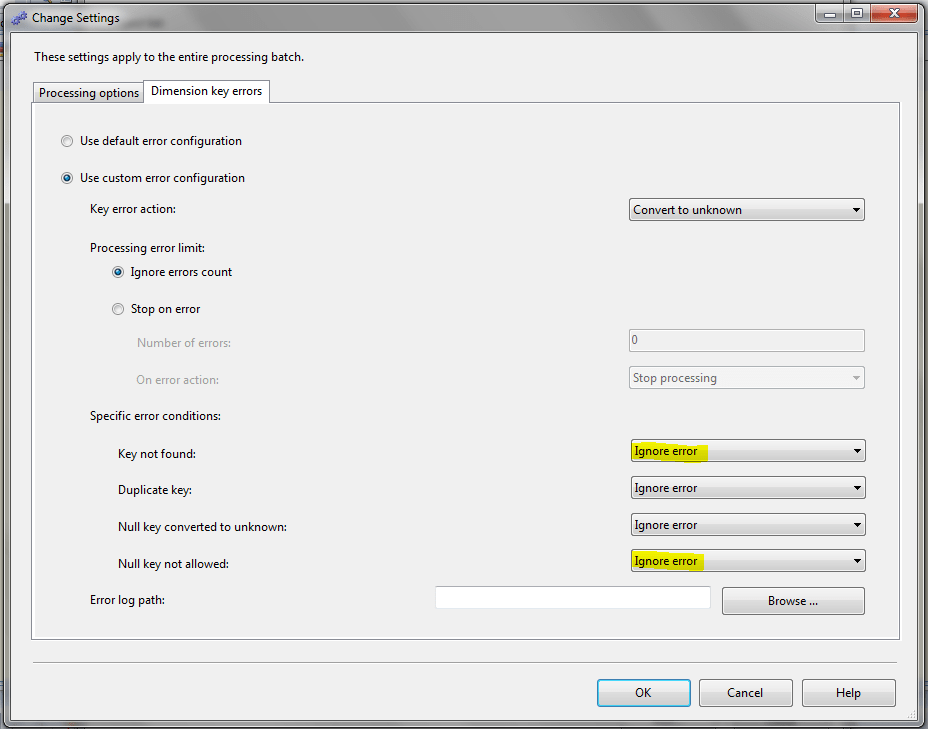Open the Help dialog
The height and width of the screenshot is (729, 928).
tap(848, 692)
